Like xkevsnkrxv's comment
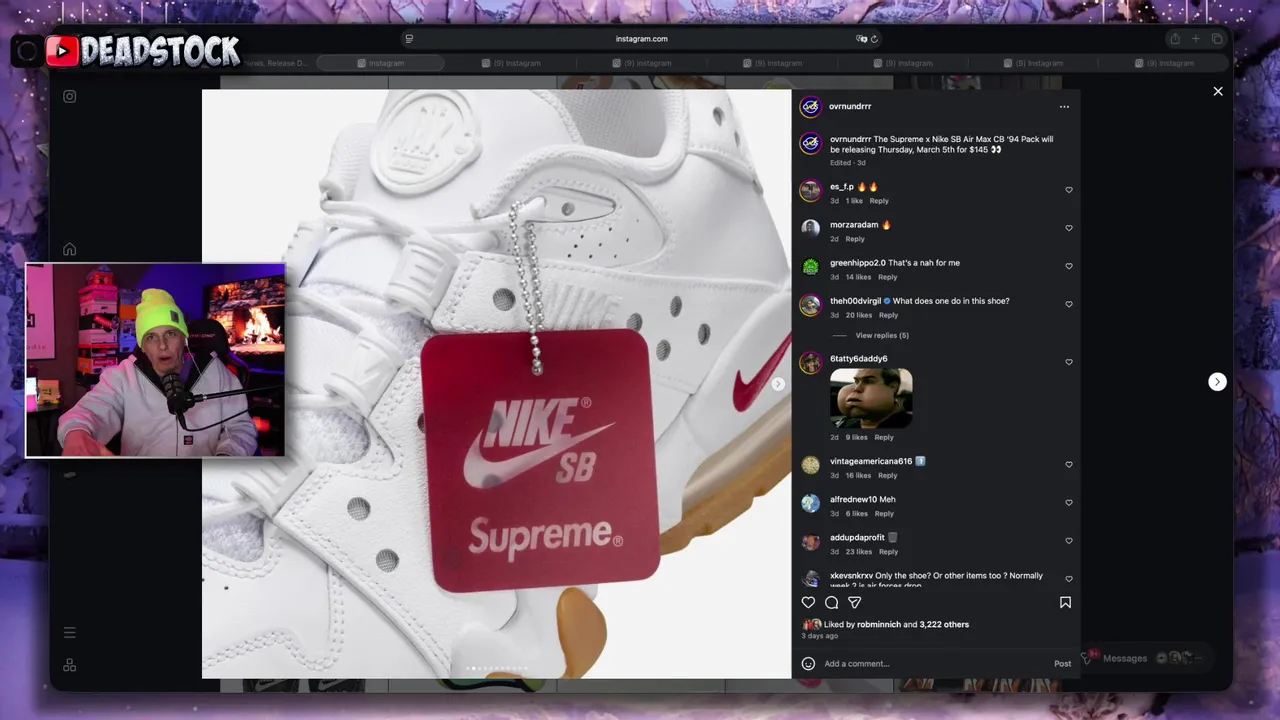This screenshot has width=1280, height=720. pyautogui.click(x=1068, y=579)
